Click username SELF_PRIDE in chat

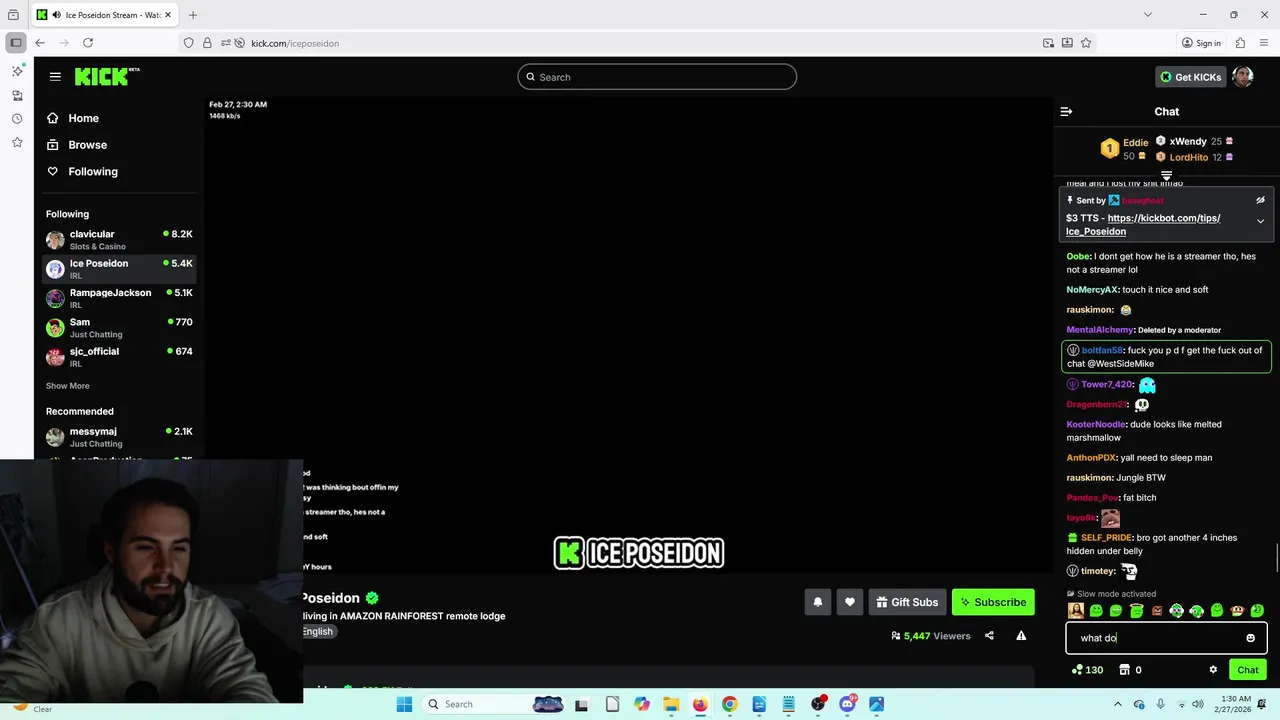1106,537
